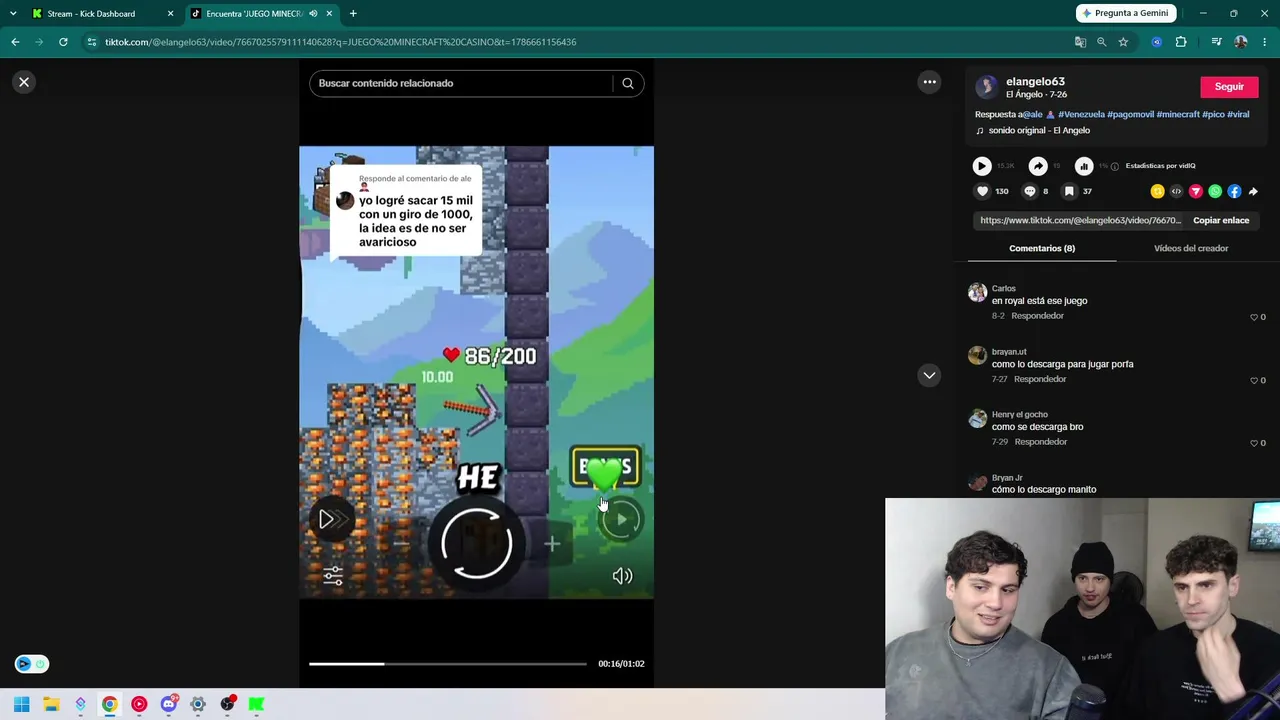Share the video on Facebook
Viewport: 1280px width, 720px height.
coord(1234,191)
